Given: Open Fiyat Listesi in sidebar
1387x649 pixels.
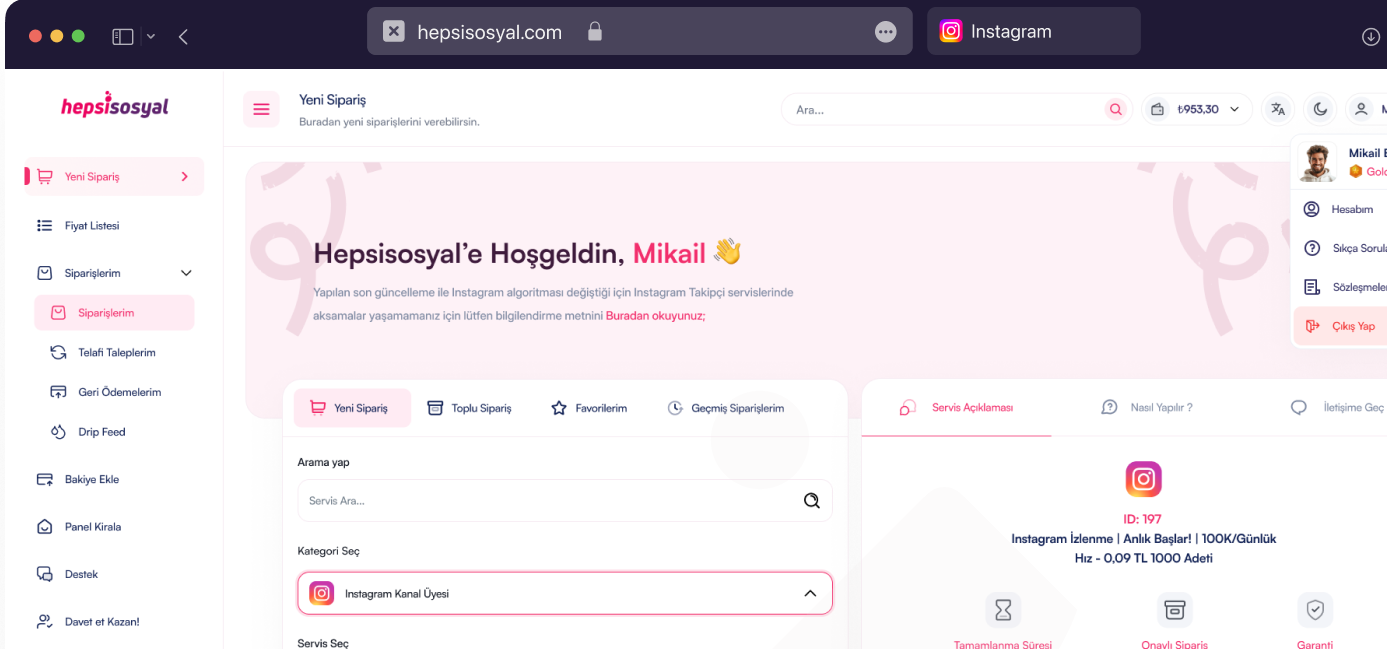Looking at the screenshot, I should pyautogui.click(x=92, y=226).
